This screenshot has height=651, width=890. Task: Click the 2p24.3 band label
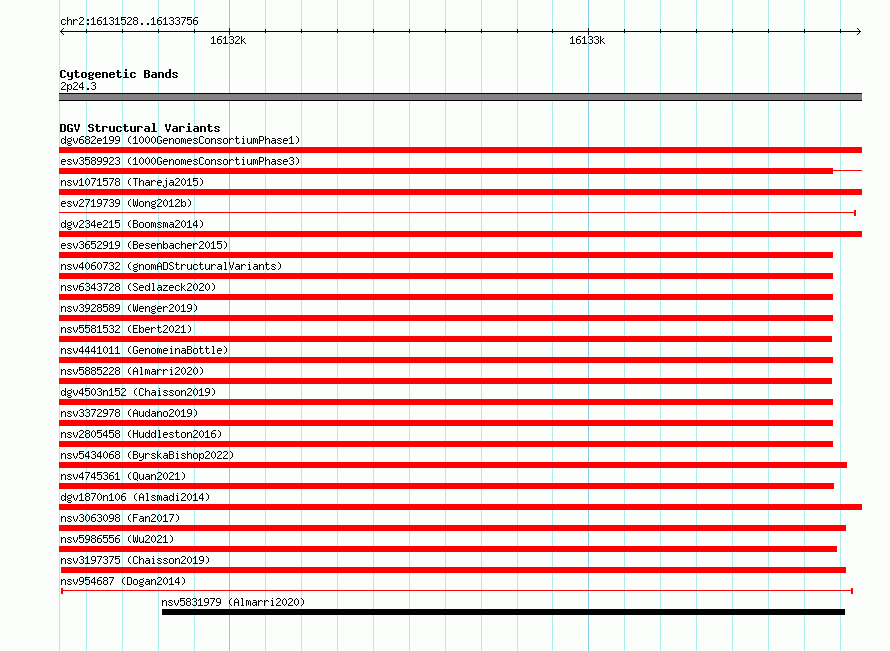[x=78, y=86]
